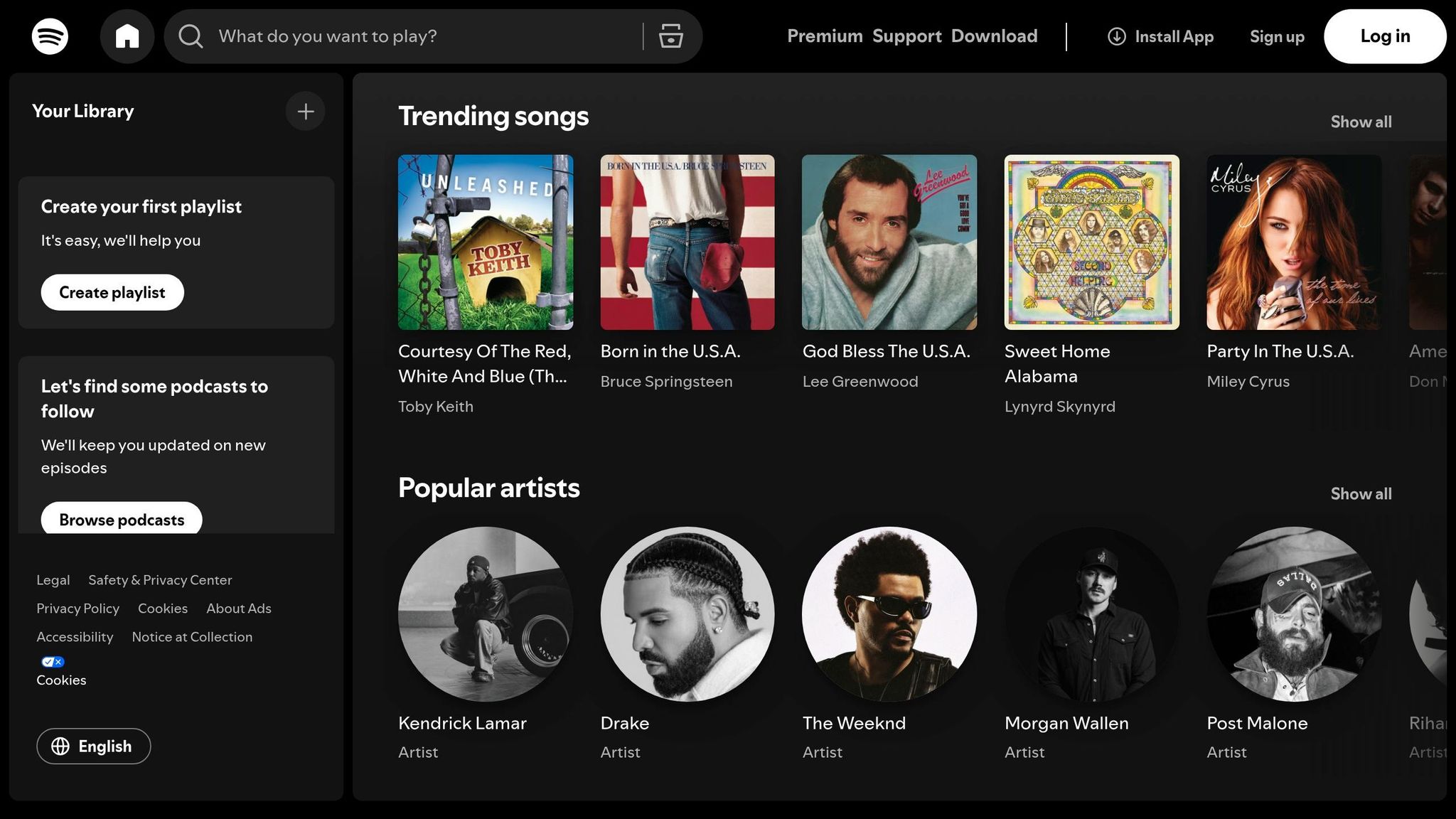1456x819 pixels.
Task: Click Create playlist button
Action: 112,292
